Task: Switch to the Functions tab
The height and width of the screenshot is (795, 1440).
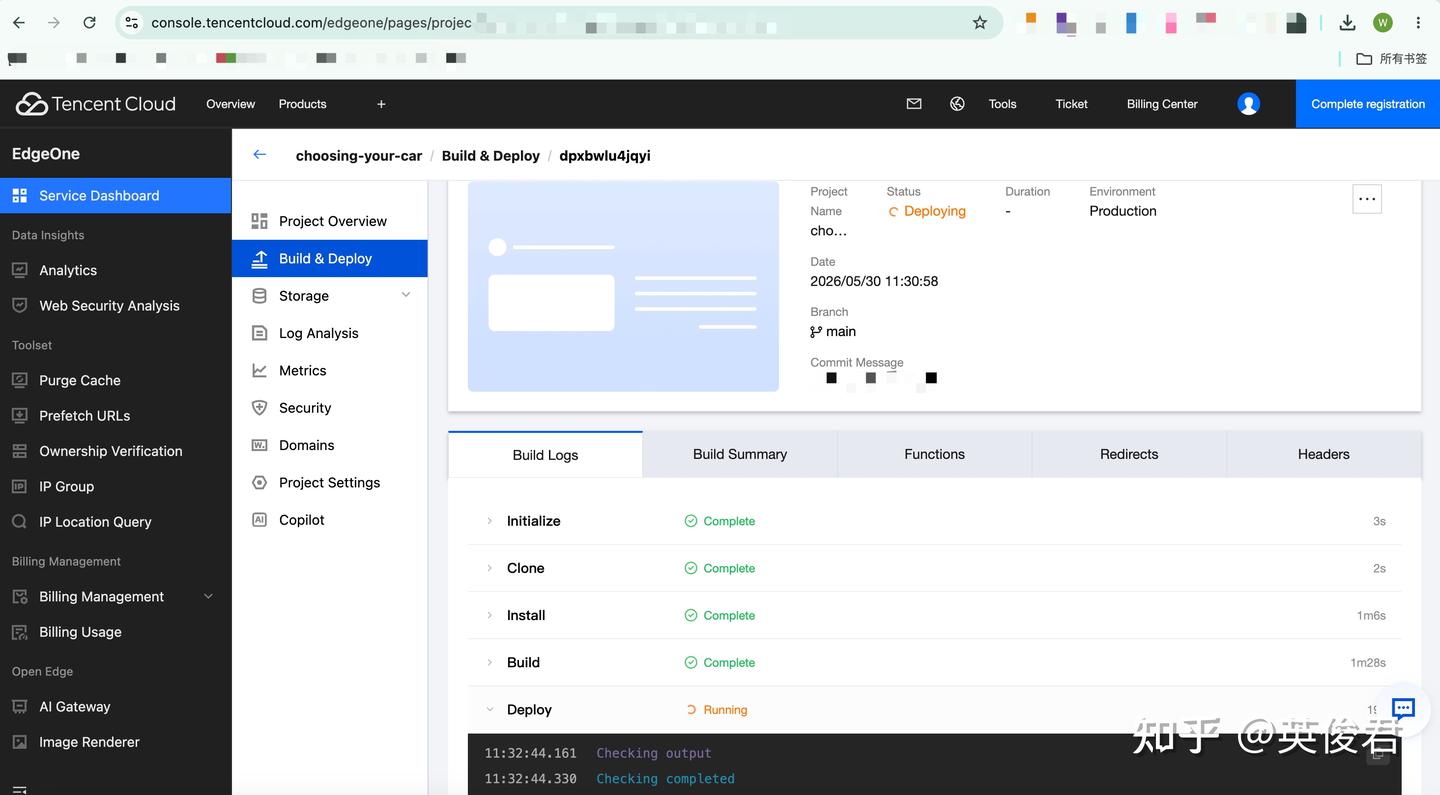Action: (x=934, y=454)
